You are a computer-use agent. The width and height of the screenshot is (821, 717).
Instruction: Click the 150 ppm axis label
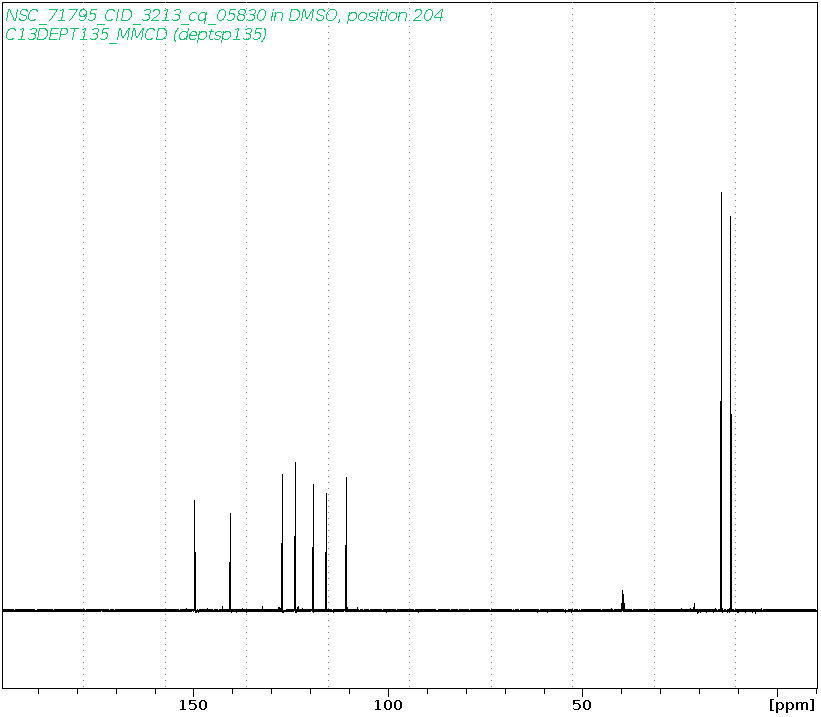(193, 704)
